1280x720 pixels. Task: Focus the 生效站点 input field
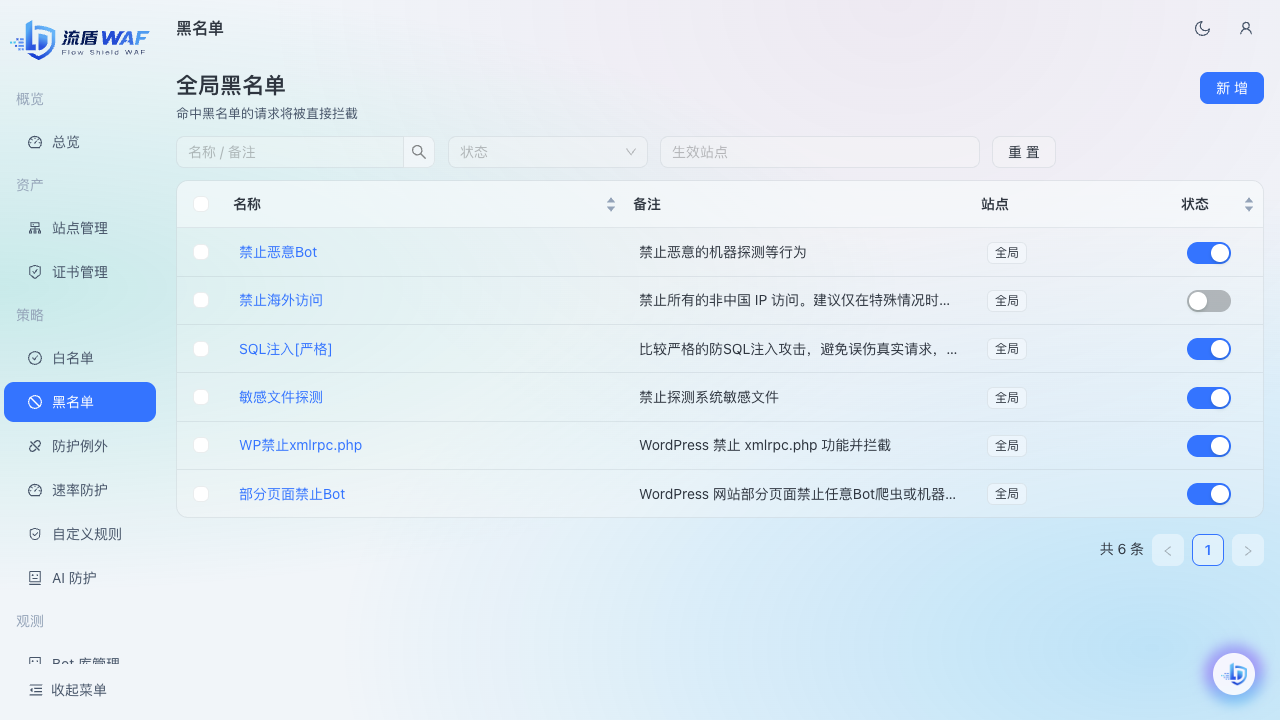click(x=820, y=152)
